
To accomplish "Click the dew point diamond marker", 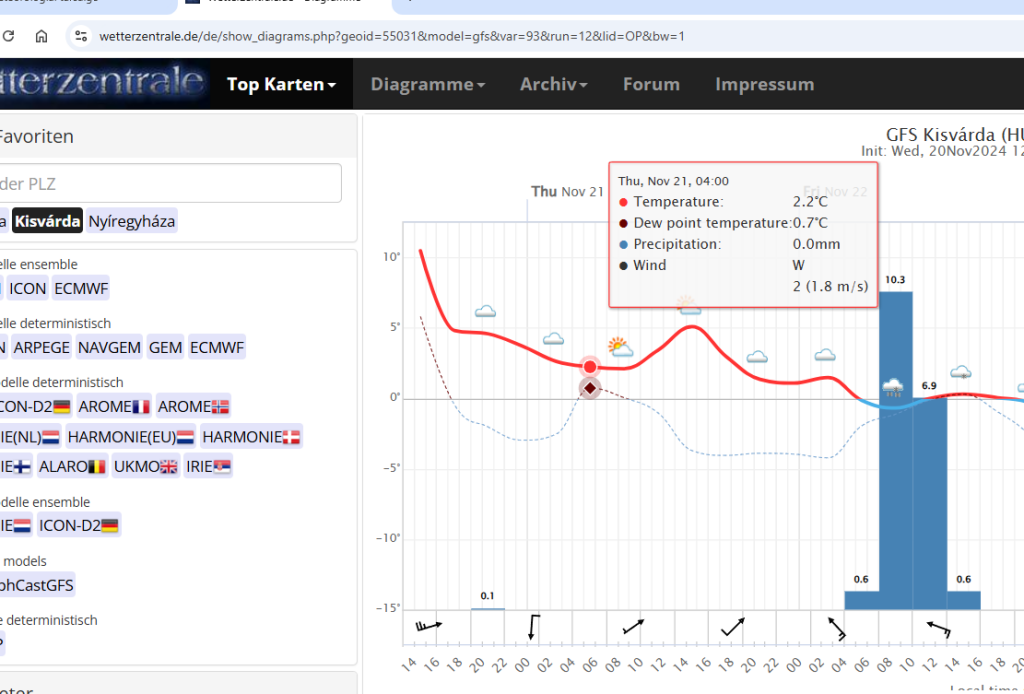I will (x=590, y=388).
